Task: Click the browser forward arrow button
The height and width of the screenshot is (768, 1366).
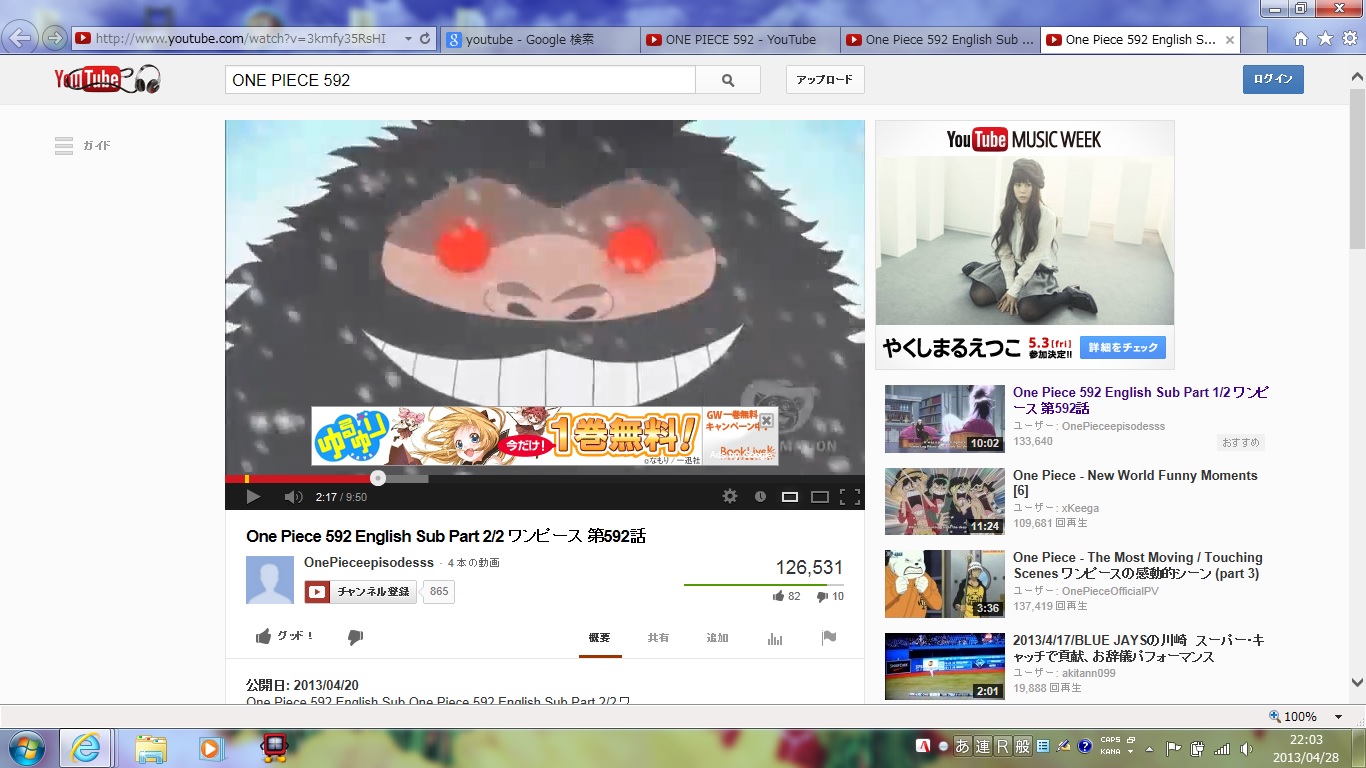Action: point(54,39)
